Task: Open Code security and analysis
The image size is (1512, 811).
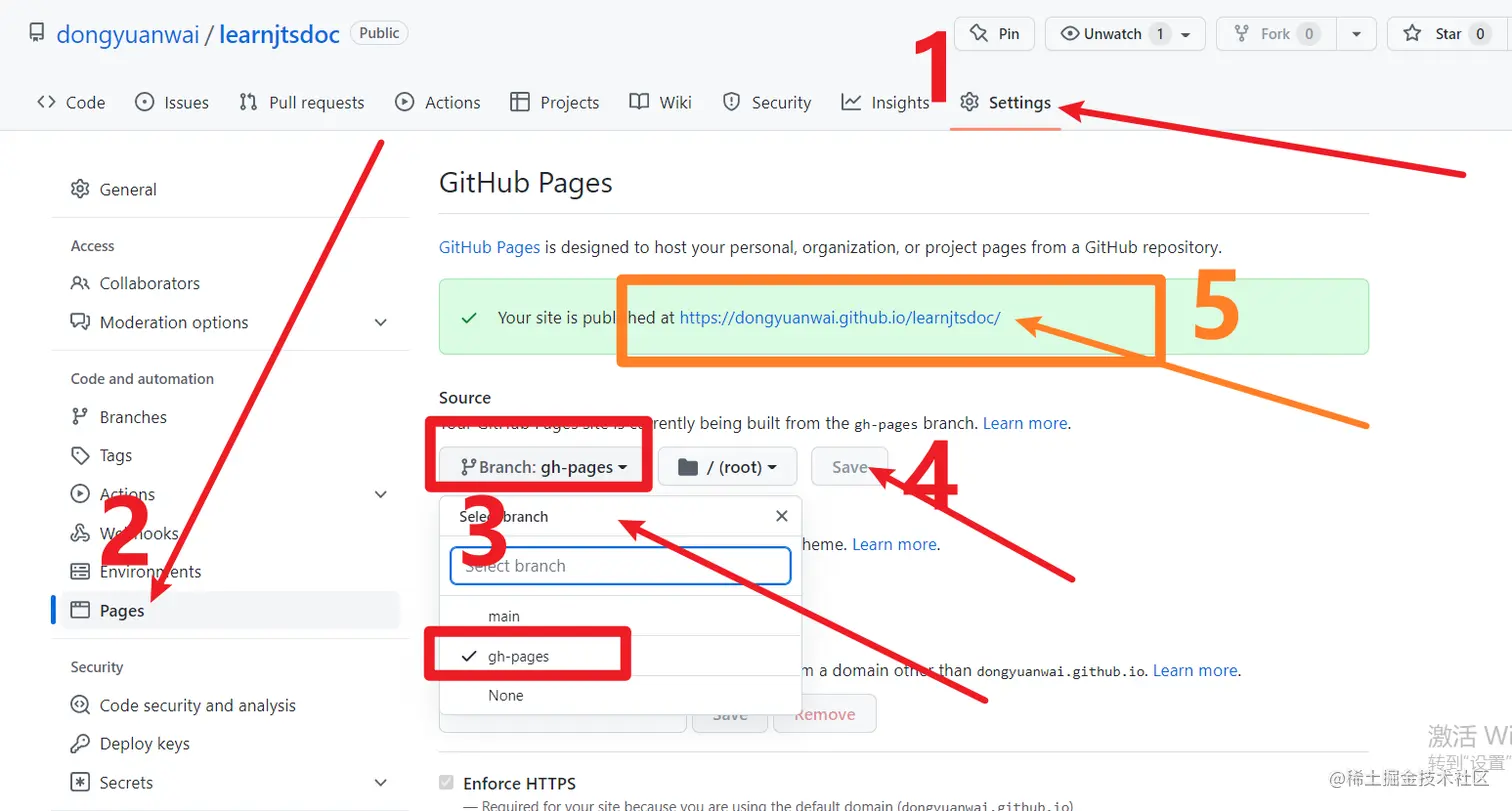Action: point(198,705)
